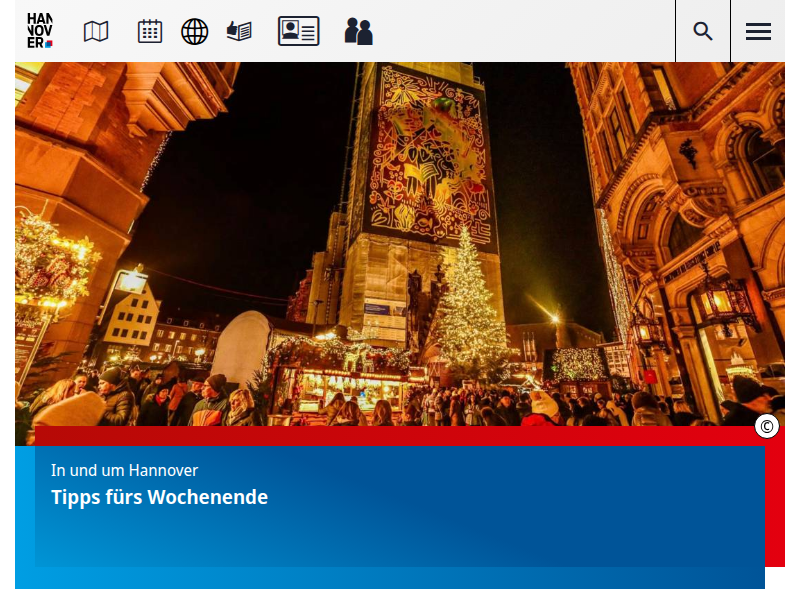Open the easy-read book icon
Screen dimensions: 800x600
239,31
